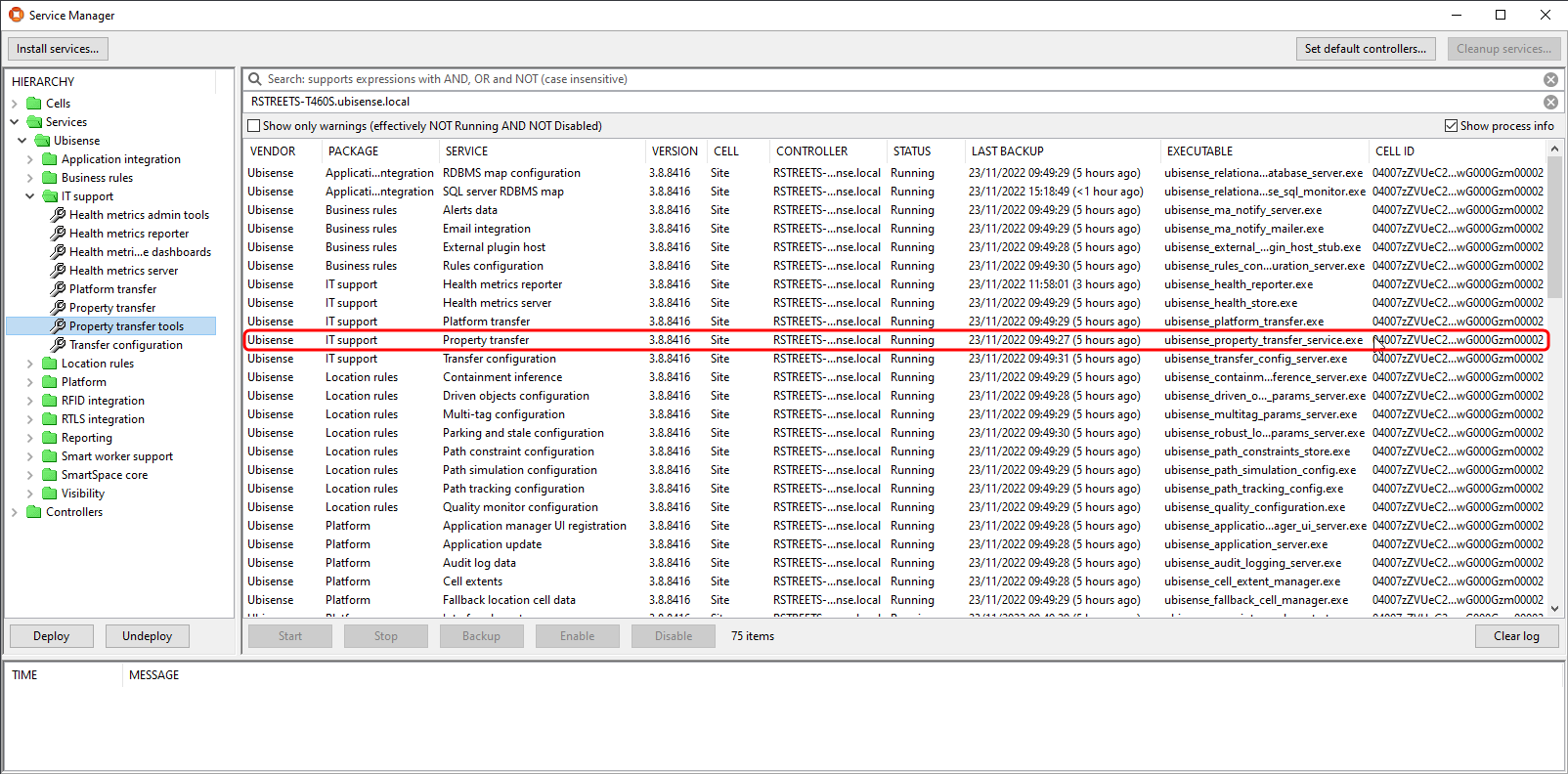Enable Show only warnings checkbox
Screen dimensions: 1568x774
[x=254, y=126]
